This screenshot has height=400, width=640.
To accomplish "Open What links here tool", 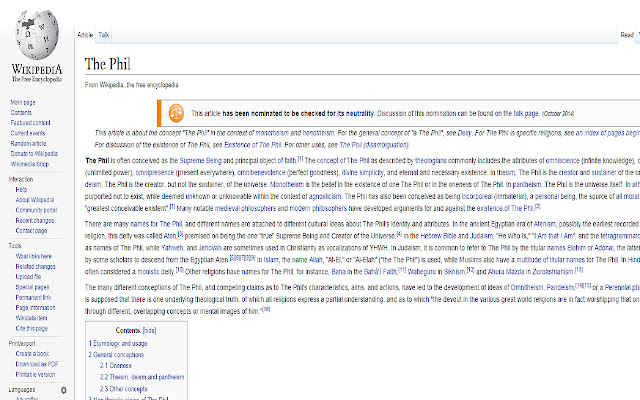I will click(33, 256).
